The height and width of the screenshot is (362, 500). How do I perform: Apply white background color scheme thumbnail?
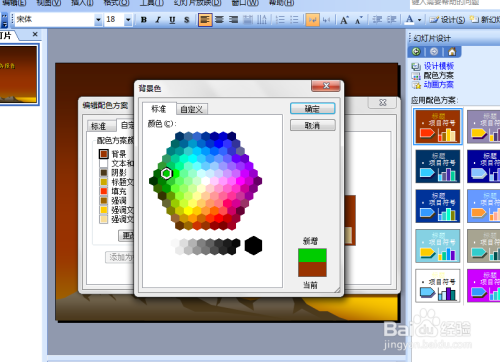tap(438, 286)
